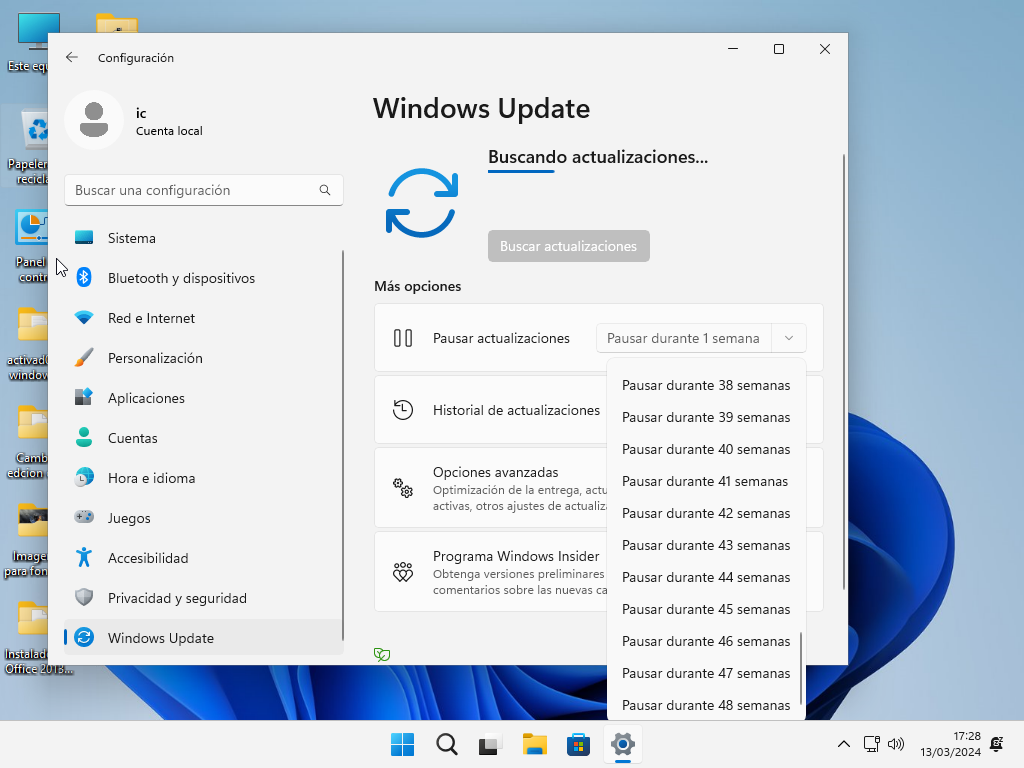
Task: Choose Pausar durante 41 semanas
Action: click(x=706, y=481)
